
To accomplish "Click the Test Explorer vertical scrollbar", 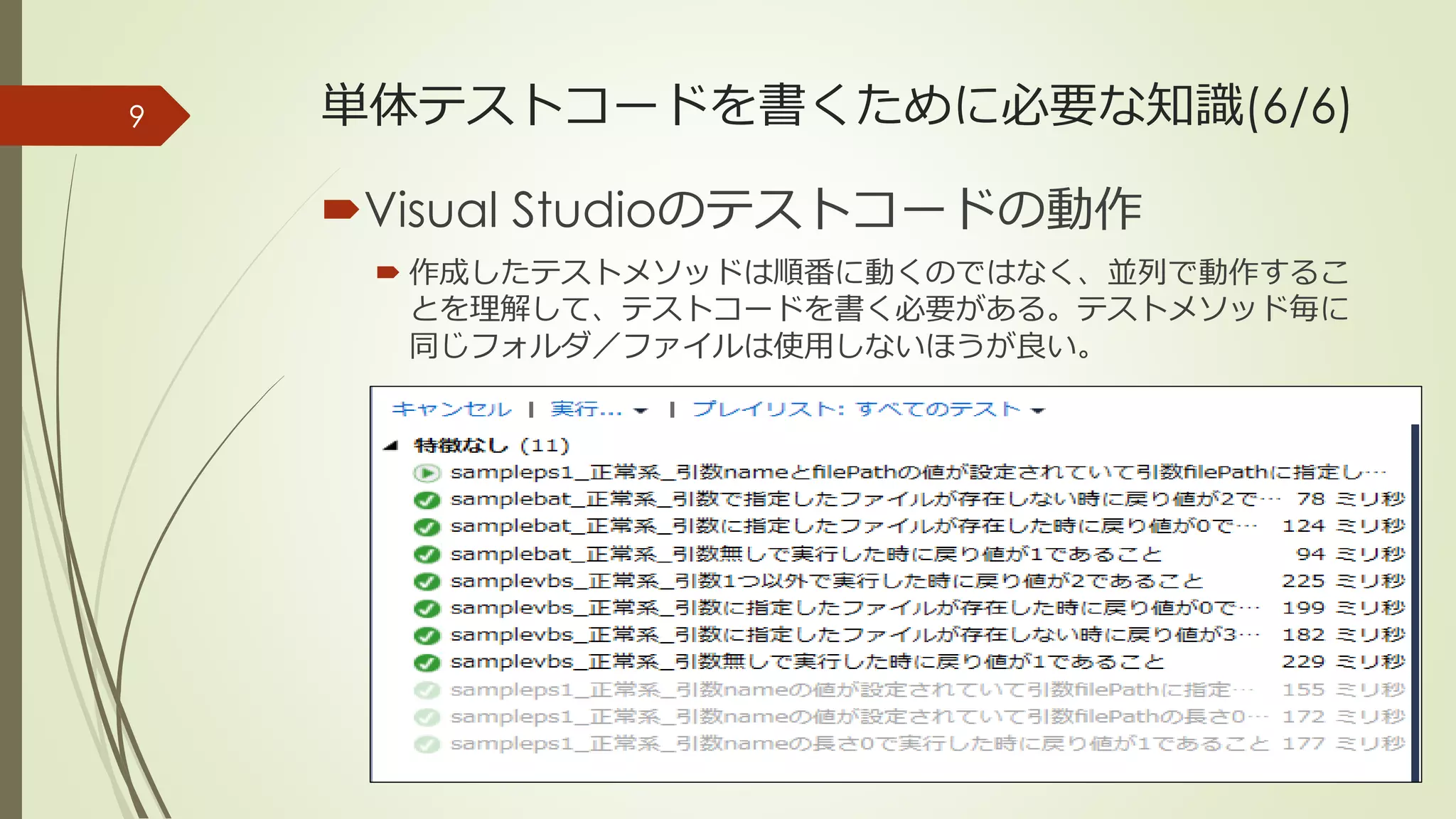I will tap(1415, 603).
